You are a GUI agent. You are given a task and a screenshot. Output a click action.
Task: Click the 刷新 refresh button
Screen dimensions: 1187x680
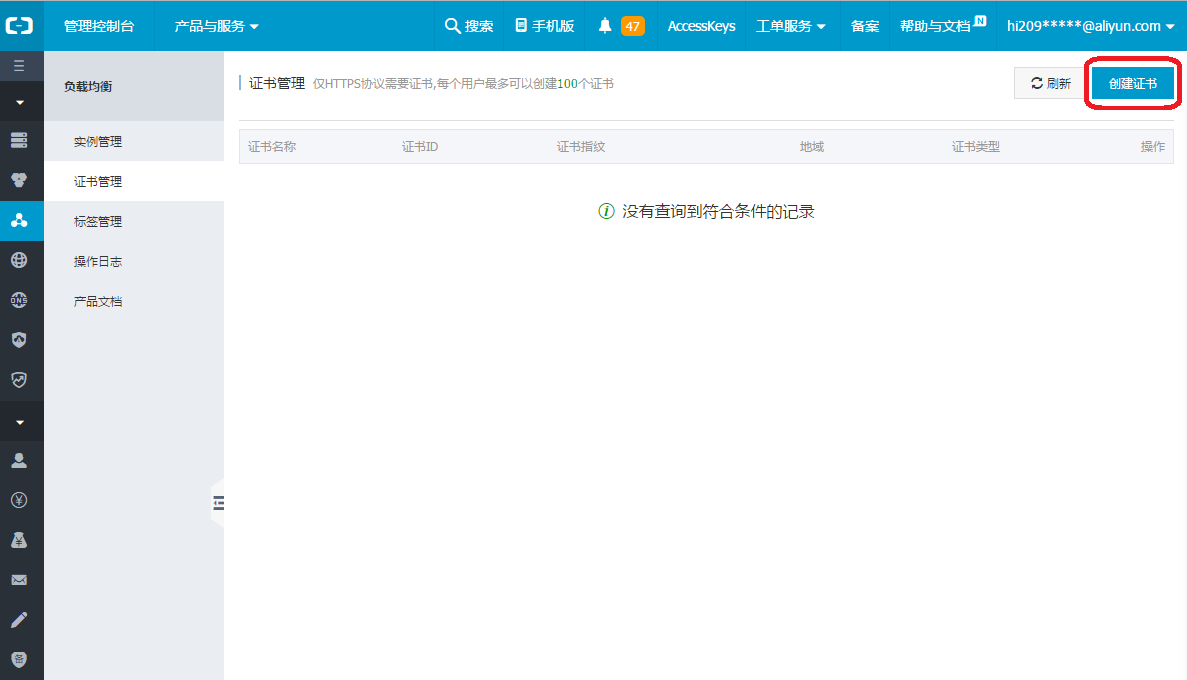point(1048,83)
